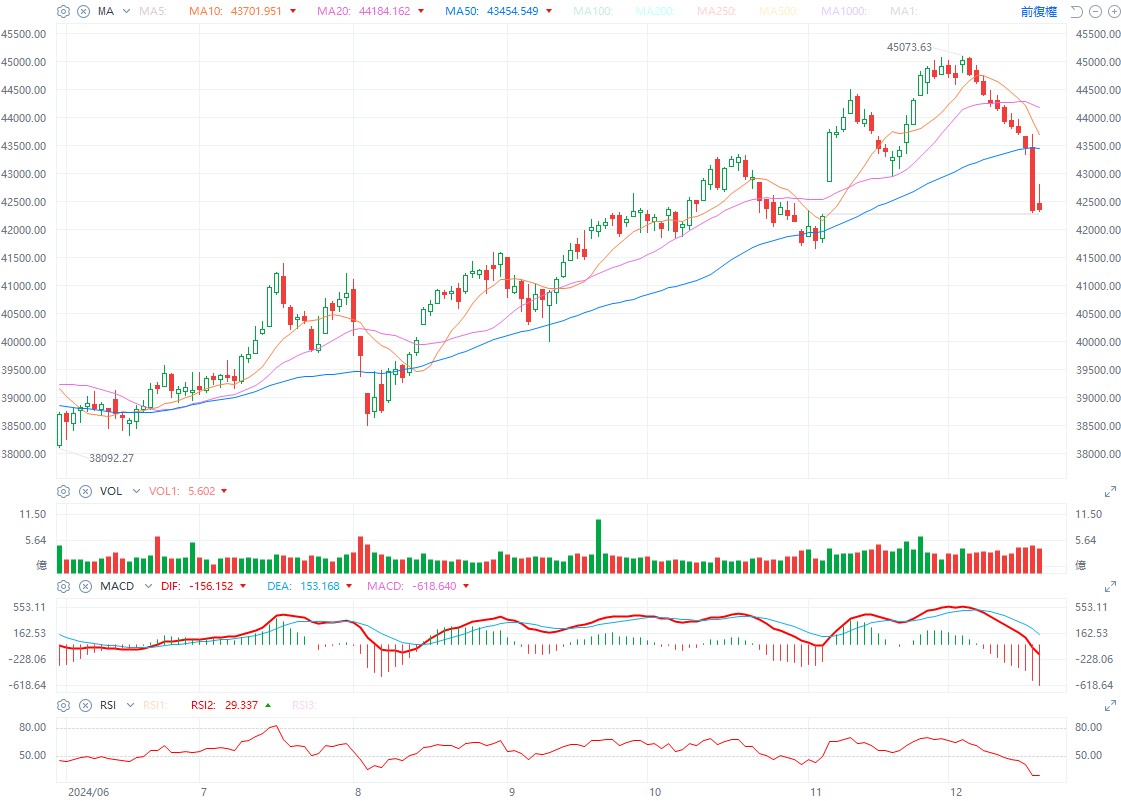Zoom in the chart with the plus icon

point(1114,11)
